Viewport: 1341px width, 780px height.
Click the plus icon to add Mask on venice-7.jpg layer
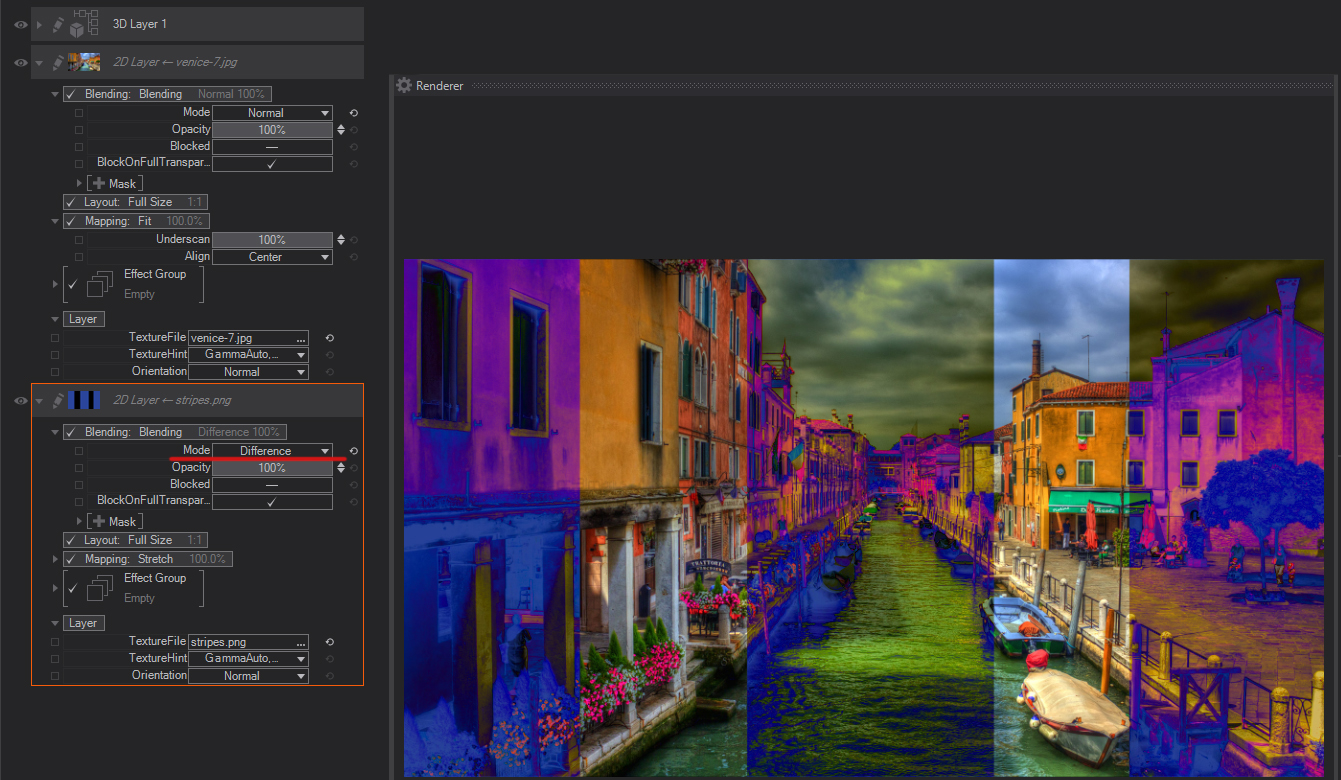[x=98, y=184]
